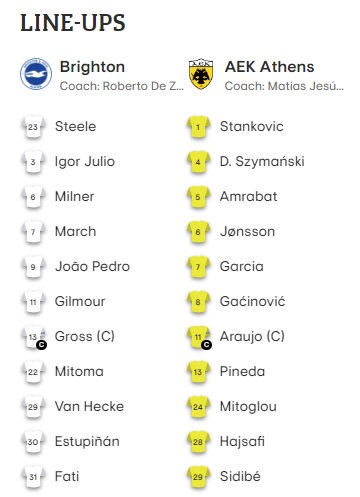Click the LINE-UPS heading
This screenshot has height=497, width=360.
[x=73, y=23]
